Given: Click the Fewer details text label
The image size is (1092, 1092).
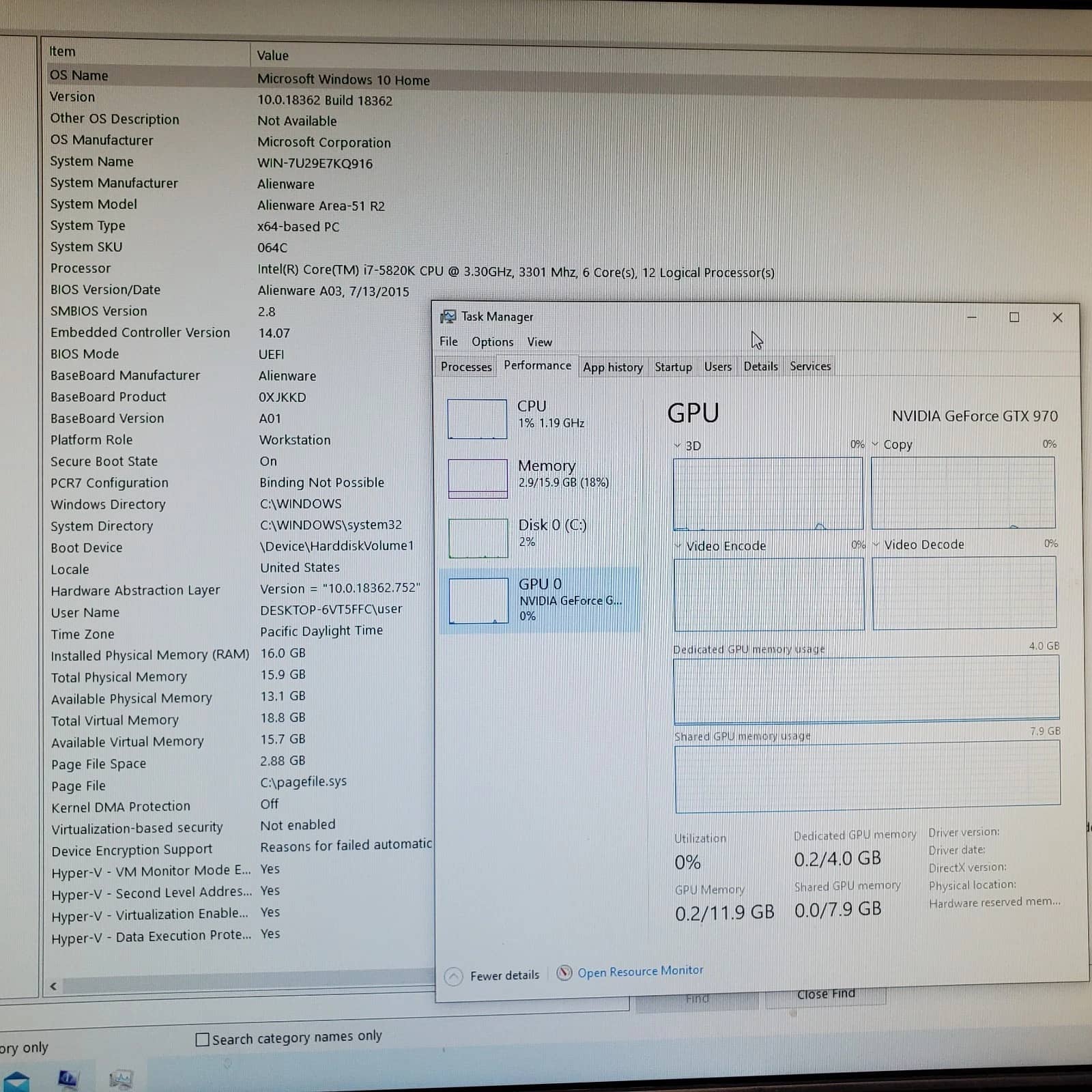Looking at the screenshot, I should click(504, 975).
